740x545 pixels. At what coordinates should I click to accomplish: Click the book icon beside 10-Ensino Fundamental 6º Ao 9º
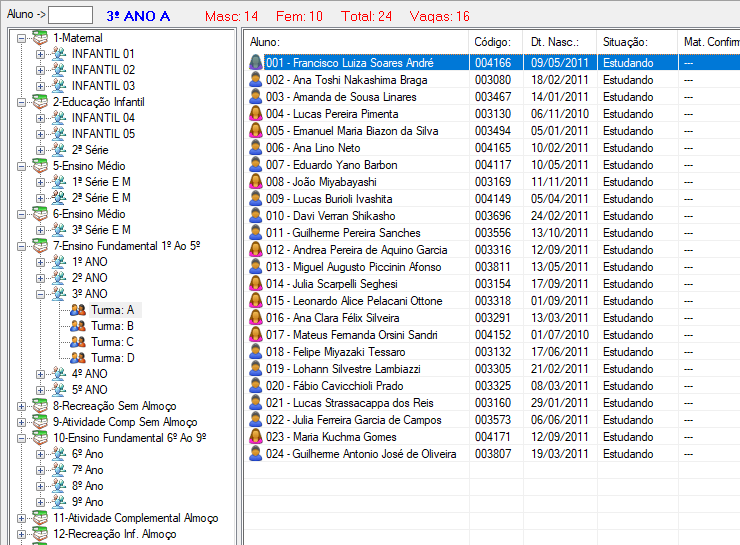tap(40, 438)
